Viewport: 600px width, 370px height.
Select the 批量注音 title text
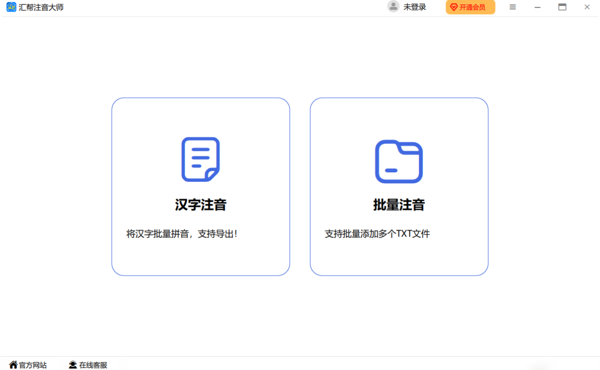click(399, 205)
